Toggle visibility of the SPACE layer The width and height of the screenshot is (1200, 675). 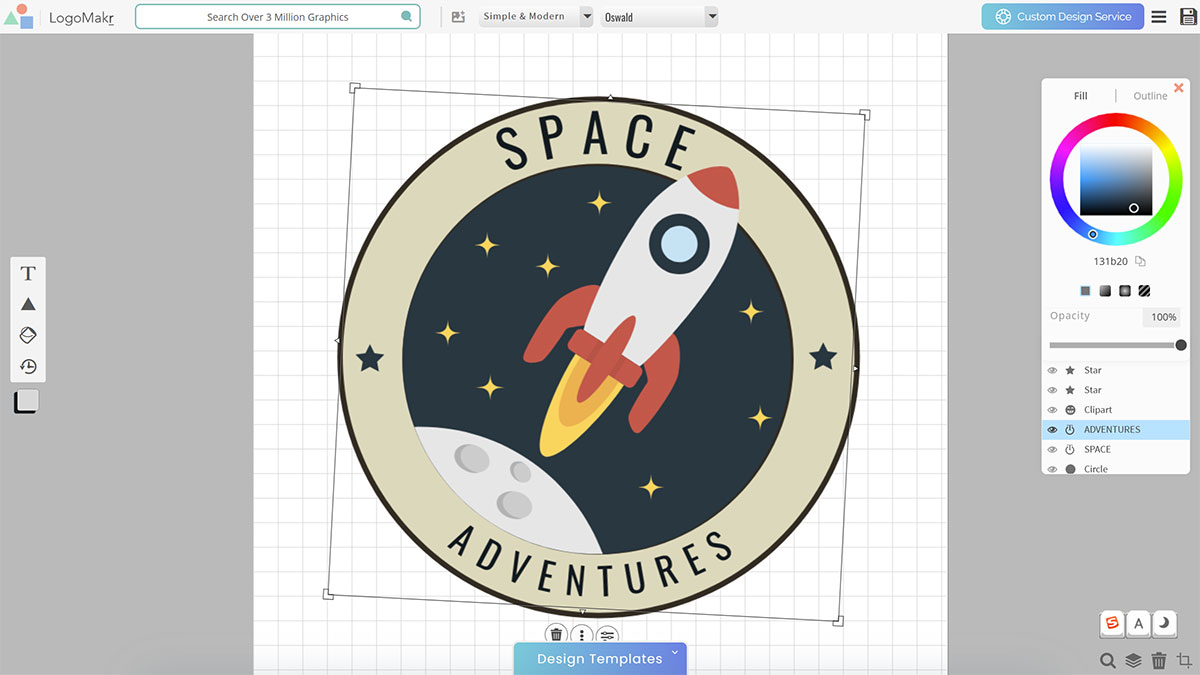(x=1052, y=450)
